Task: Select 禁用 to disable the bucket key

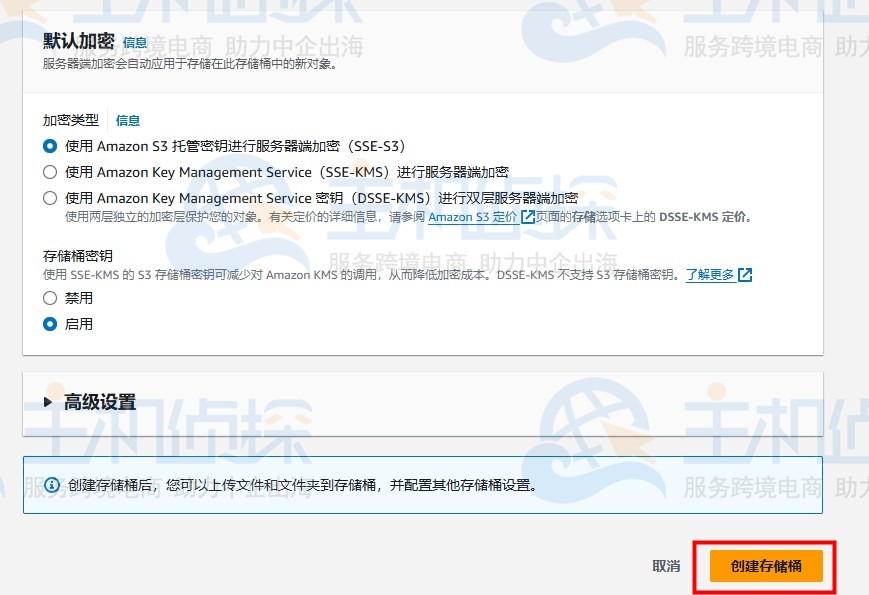Action: tap(50, 297)
